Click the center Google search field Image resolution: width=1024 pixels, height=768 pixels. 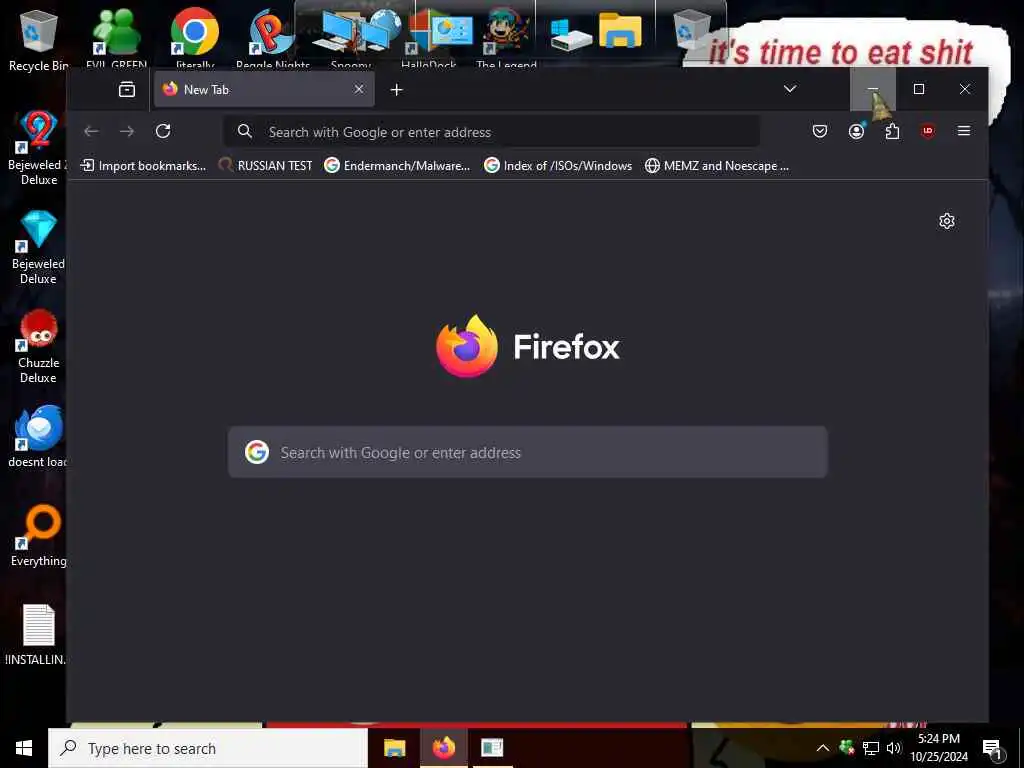(x=528, y=452)
